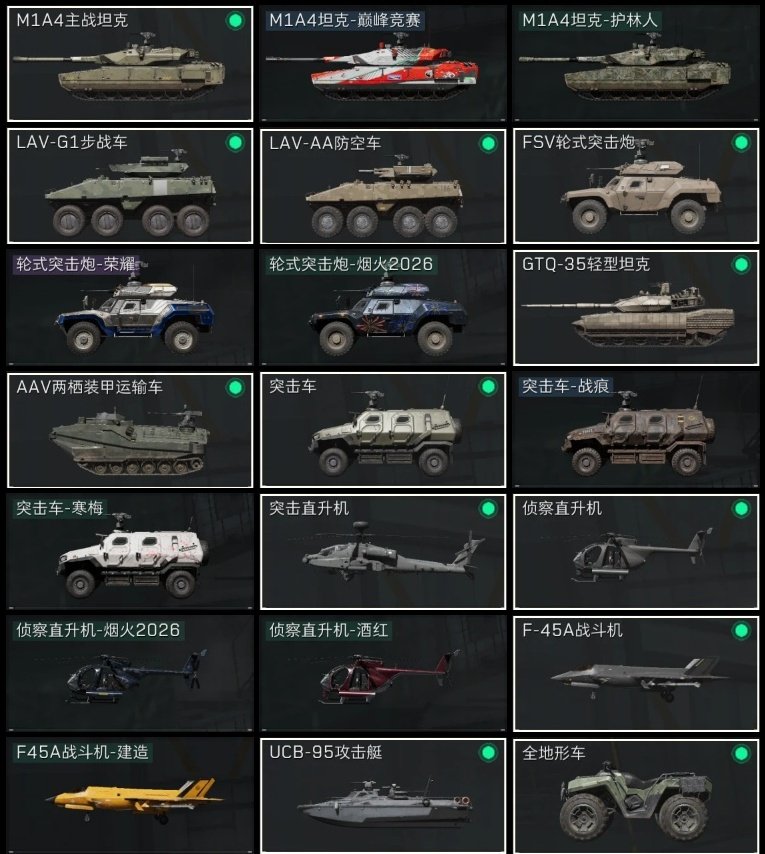Screen dimensions: 765x854
Task: Choose the yellow F45A战斗机-建造 skin
Action: [x=130, y=796]
